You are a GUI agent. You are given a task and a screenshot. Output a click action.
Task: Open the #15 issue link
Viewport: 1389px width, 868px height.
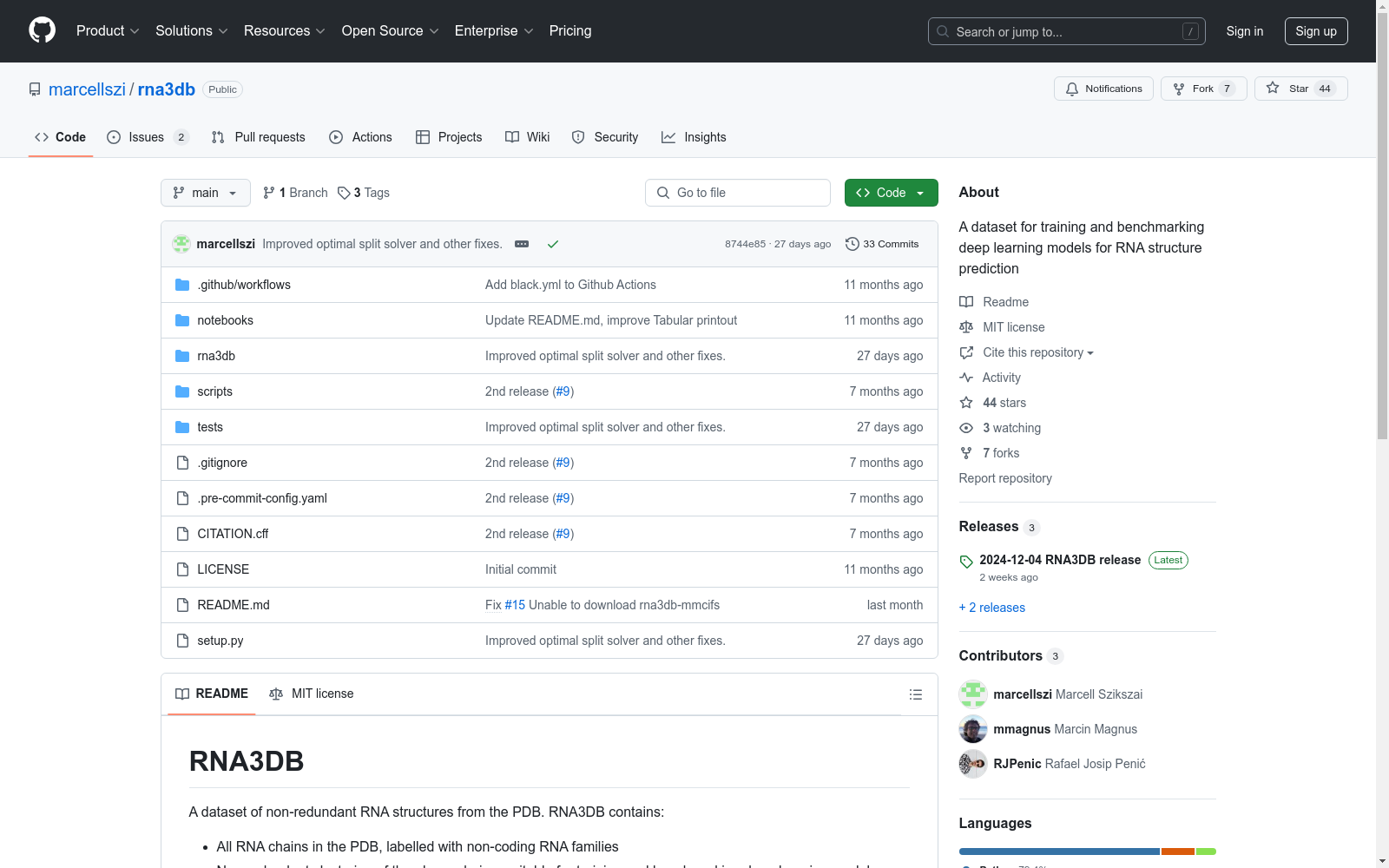click(x=515, y=605)
